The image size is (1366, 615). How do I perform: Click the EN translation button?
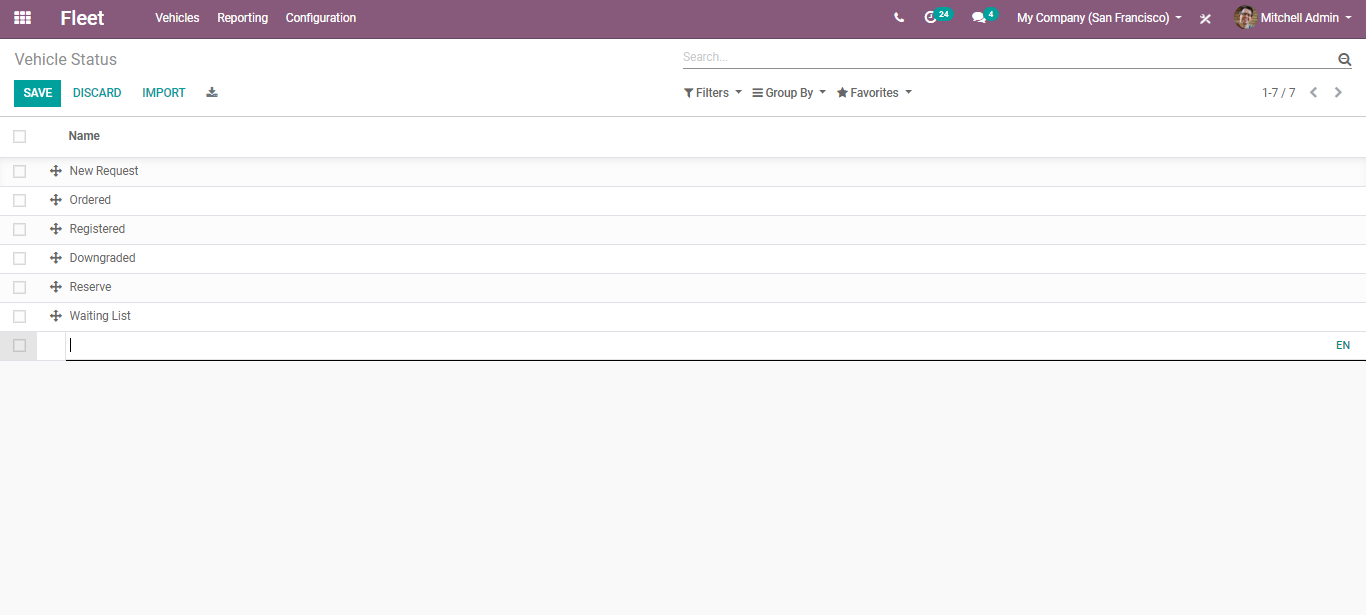(x=1343, y=345)
